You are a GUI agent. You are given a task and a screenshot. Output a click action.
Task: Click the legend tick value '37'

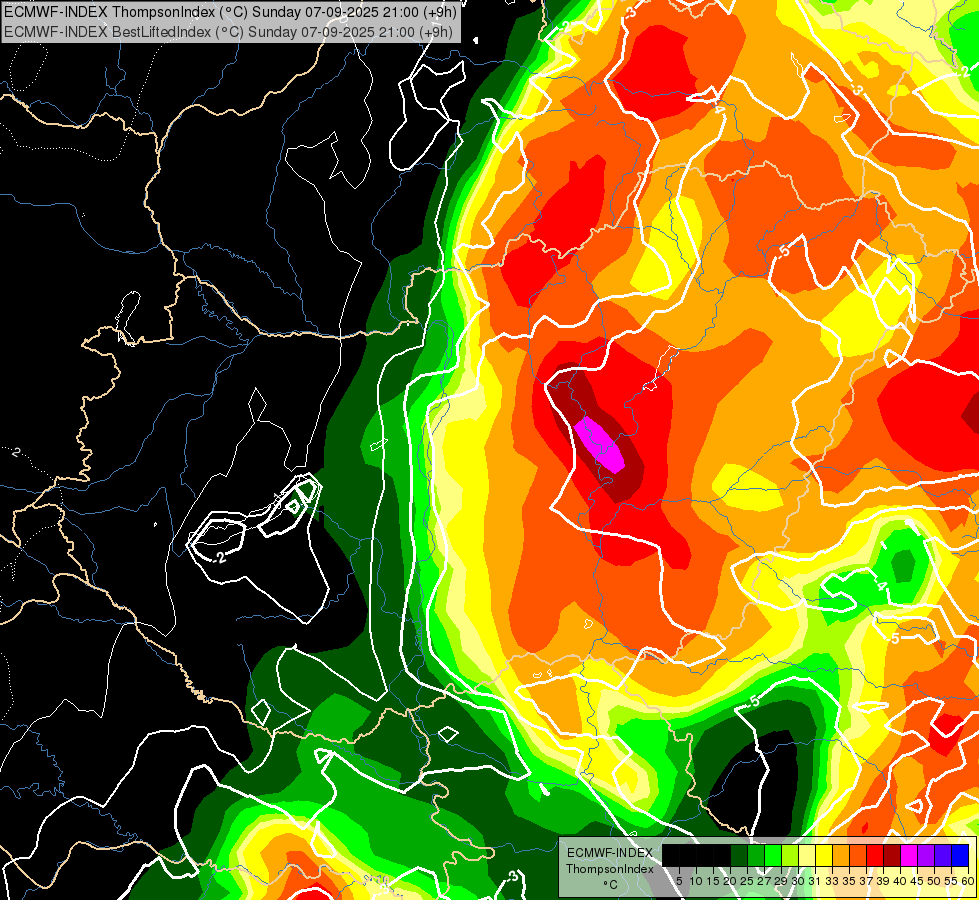click(867, 881)
